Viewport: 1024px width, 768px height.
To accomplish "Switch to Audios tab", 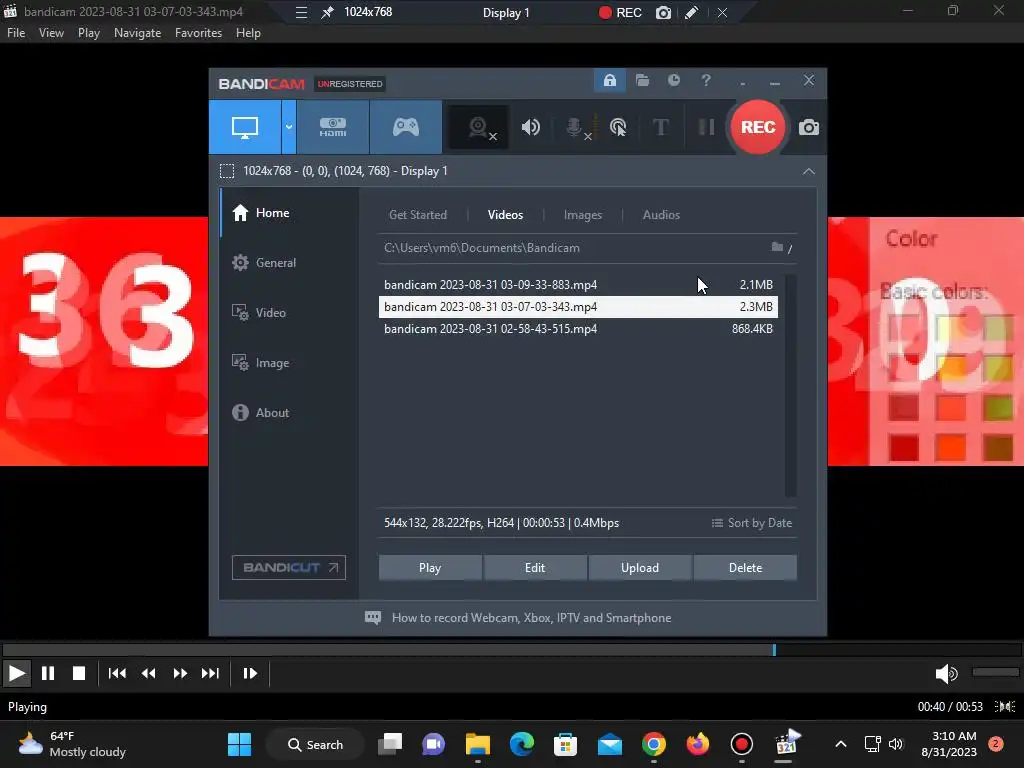I will pyautogui.click(x=661, y=215).
